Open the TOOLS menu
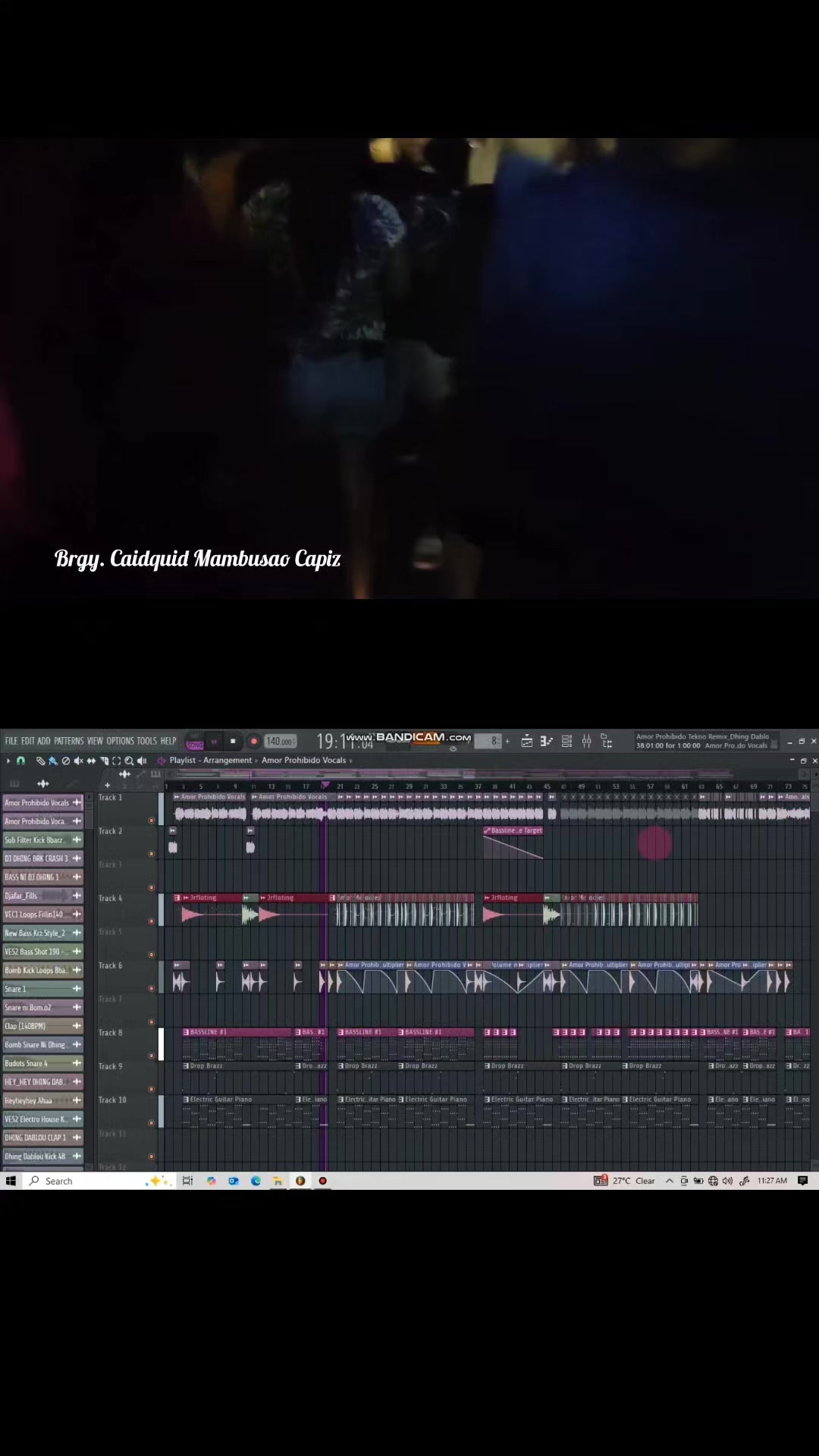819x1456 pixels. [147, 741]
